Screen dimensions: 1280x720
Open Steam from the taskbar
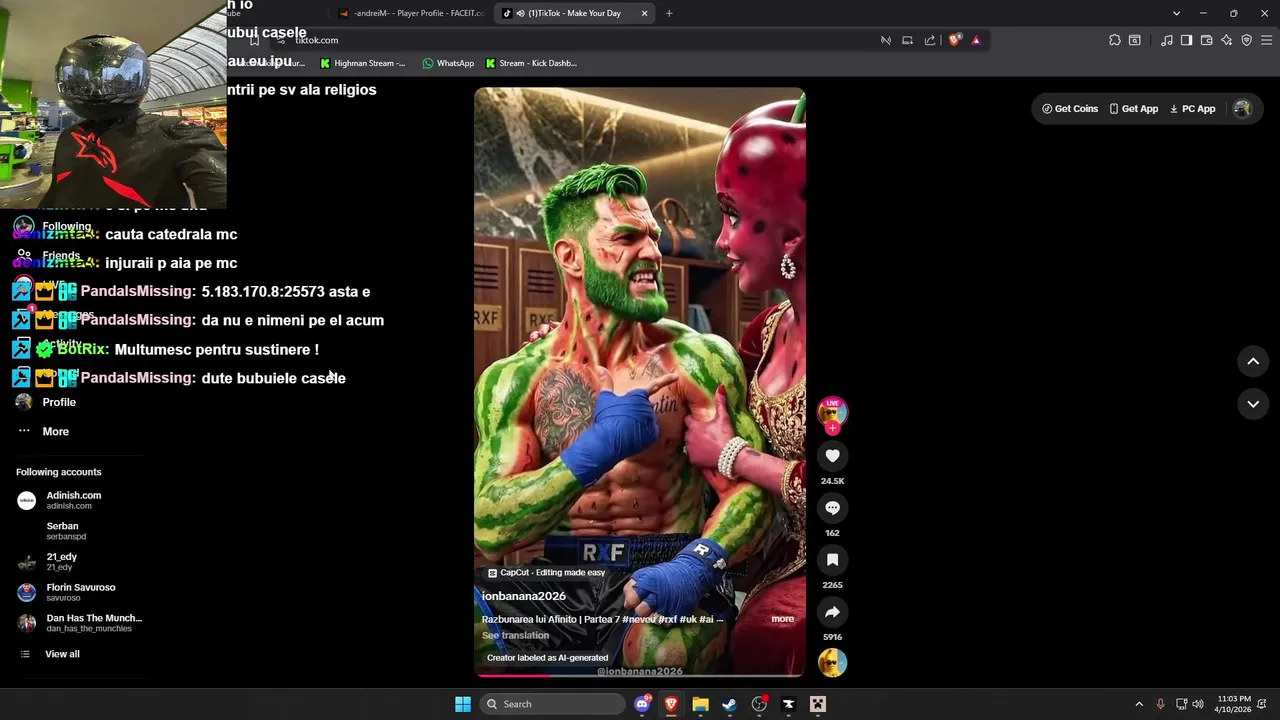point(730,704)
